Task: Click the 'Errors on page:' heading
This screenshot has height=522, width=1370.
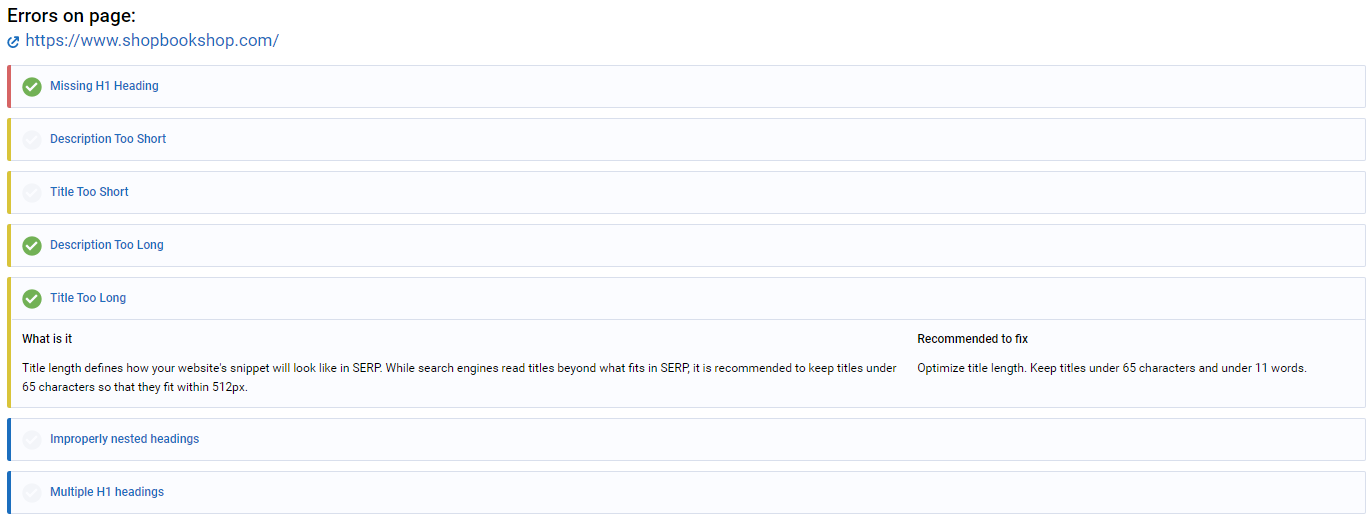Action: 71,15
